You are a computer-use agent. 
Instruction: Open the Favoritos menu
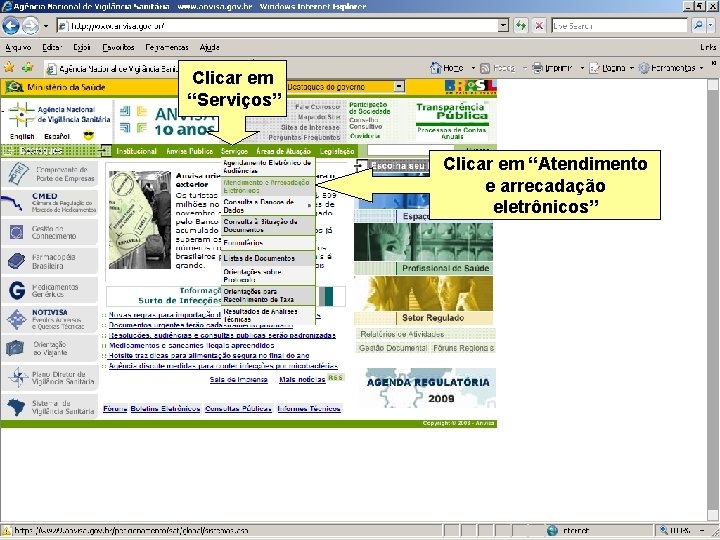tap(118, 47)
